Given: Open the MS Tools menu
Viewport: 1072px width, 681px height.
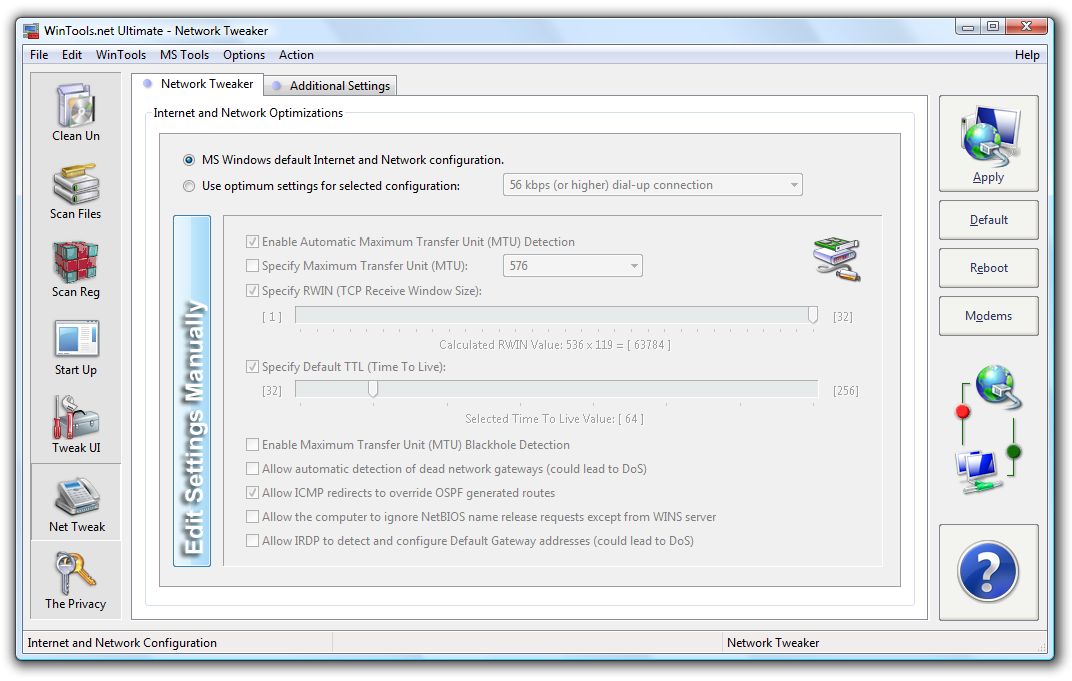Looking at the screenshot, I should (185, 55).
